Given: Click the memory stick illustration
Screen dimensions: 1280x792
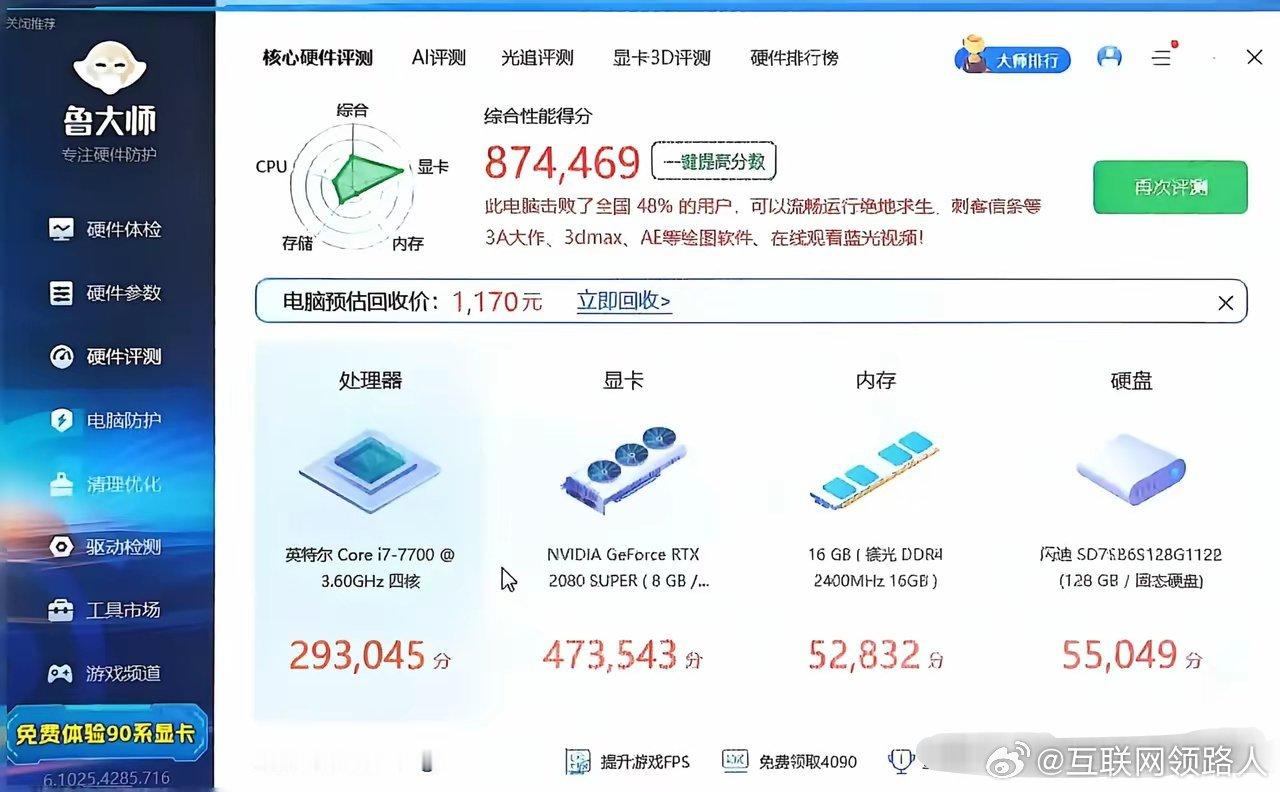Looking at the screenshot, I should 876,470.
